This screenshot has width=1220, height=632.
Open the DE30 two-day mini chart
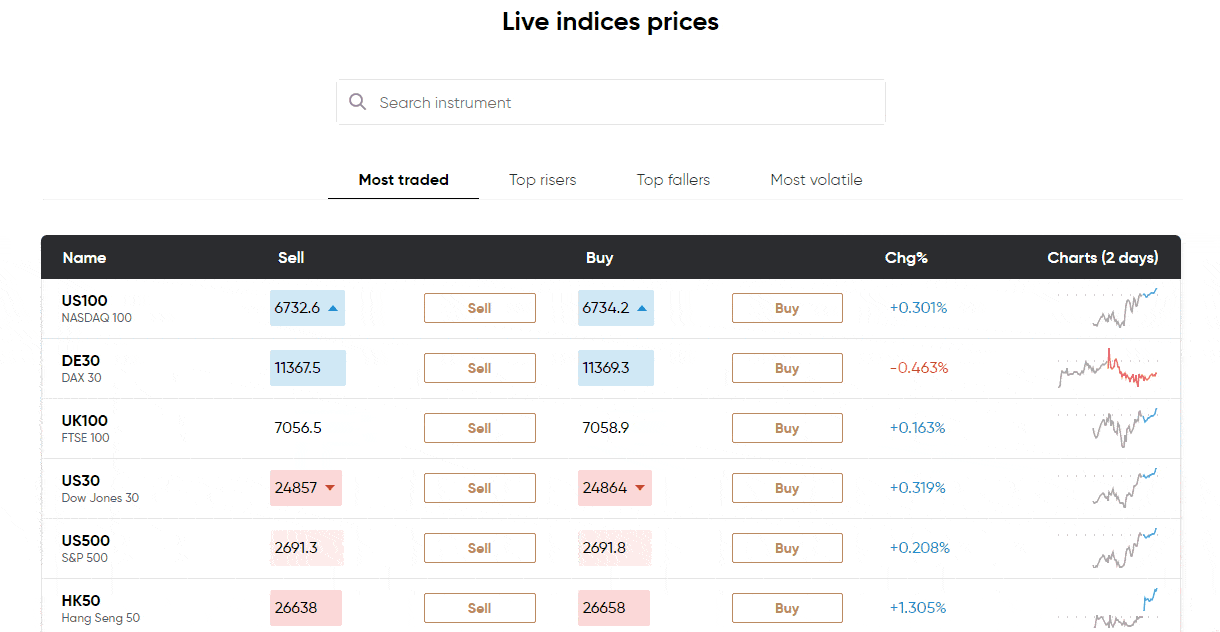(1109, 368)
